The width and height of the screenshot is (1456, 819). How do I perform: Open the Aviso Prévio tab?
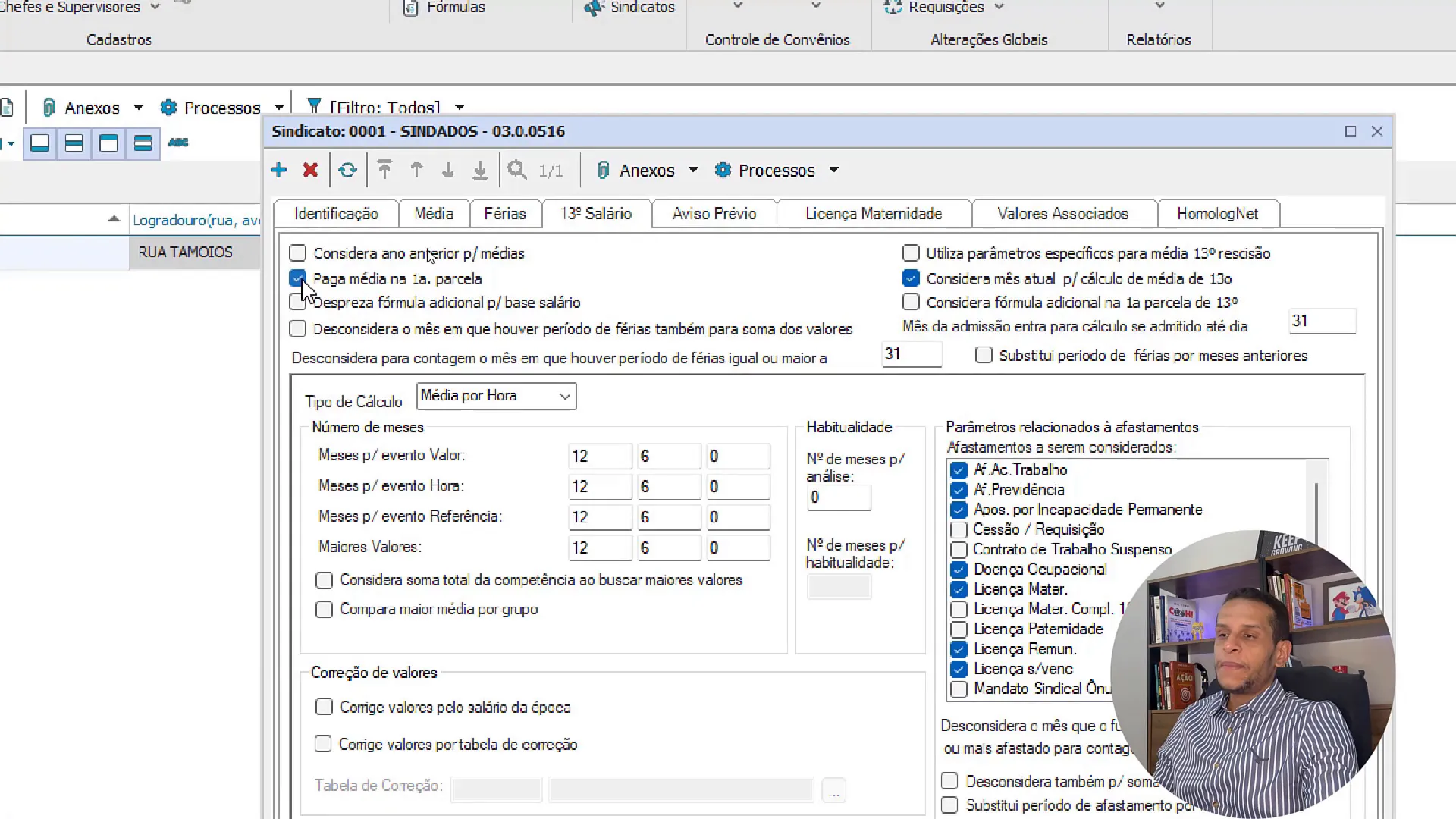[714, 214]
